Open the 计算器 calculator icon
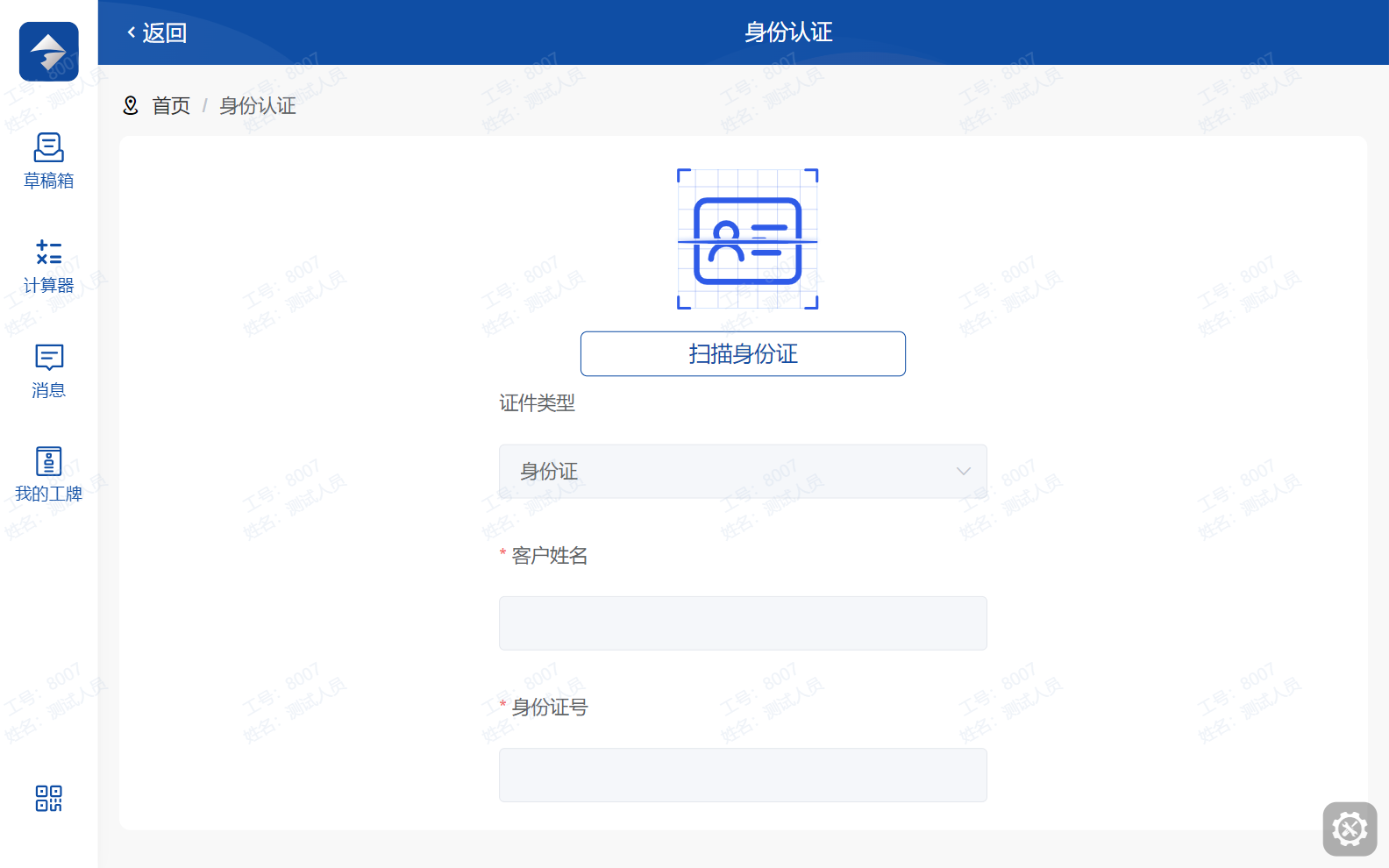 pyautogui.click(x=49, y=253)
